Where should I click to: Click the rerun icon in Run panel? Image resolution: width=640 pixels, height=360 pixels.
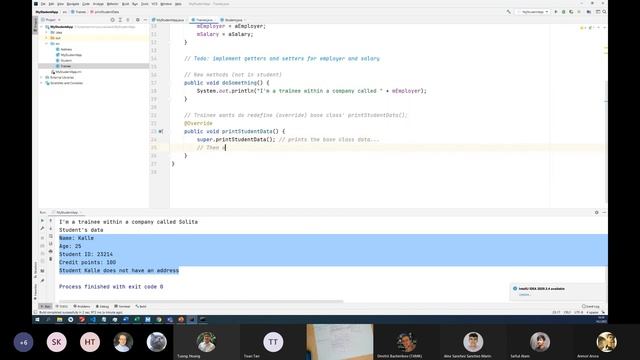(x=42, y=220)
